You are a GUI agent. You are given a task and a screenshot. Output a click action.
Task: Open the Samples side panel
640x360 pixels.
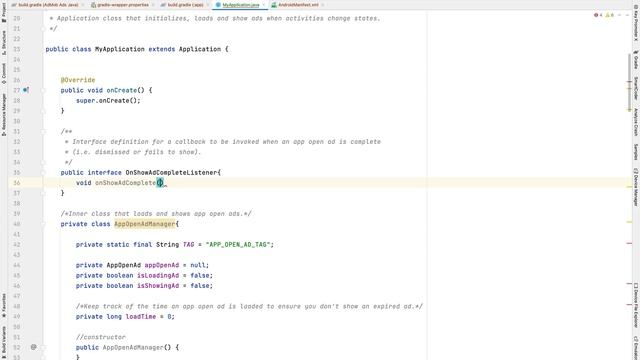click(x=636, y=151)
